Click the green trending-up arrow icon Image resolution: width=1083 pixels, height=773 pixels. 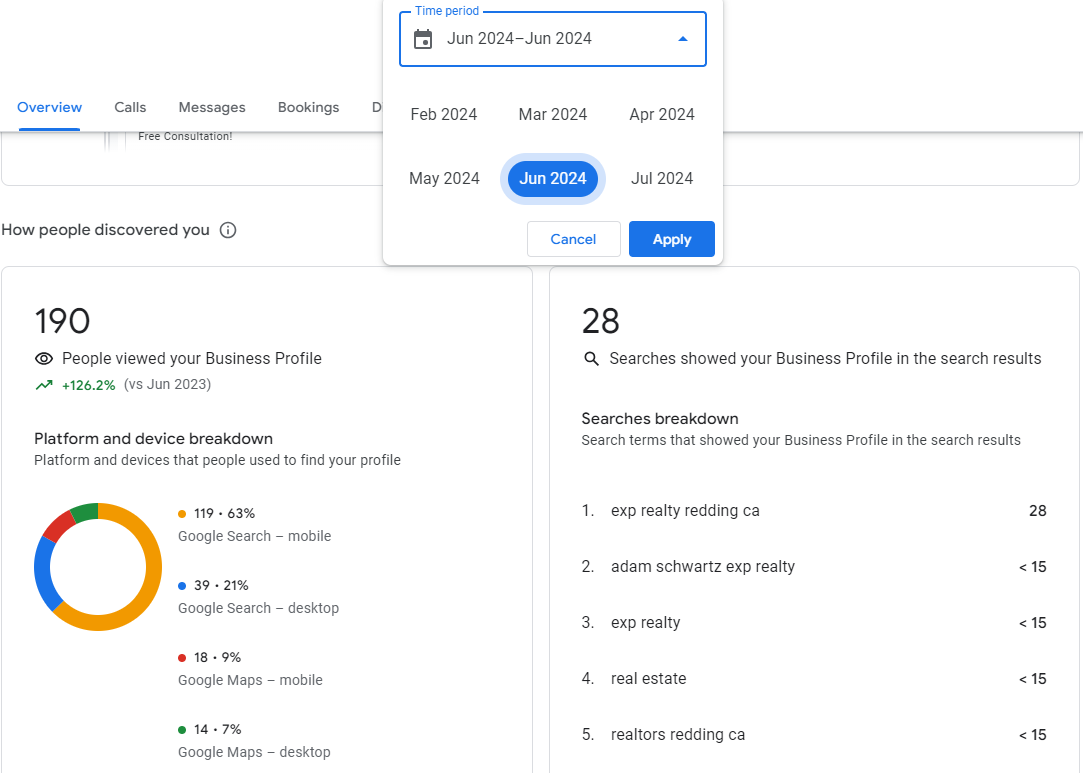tap(44, 385)
